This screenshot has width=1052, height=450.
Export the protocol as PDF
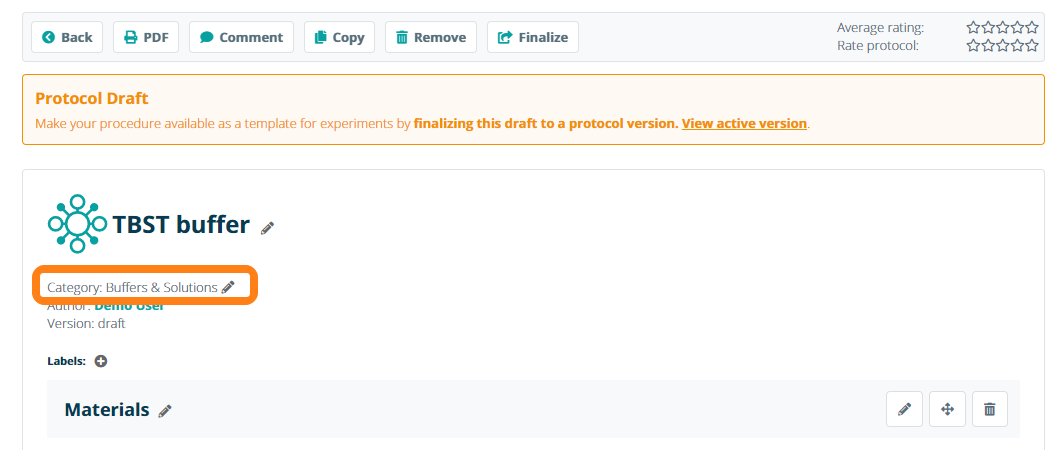(x=146, y=37)
